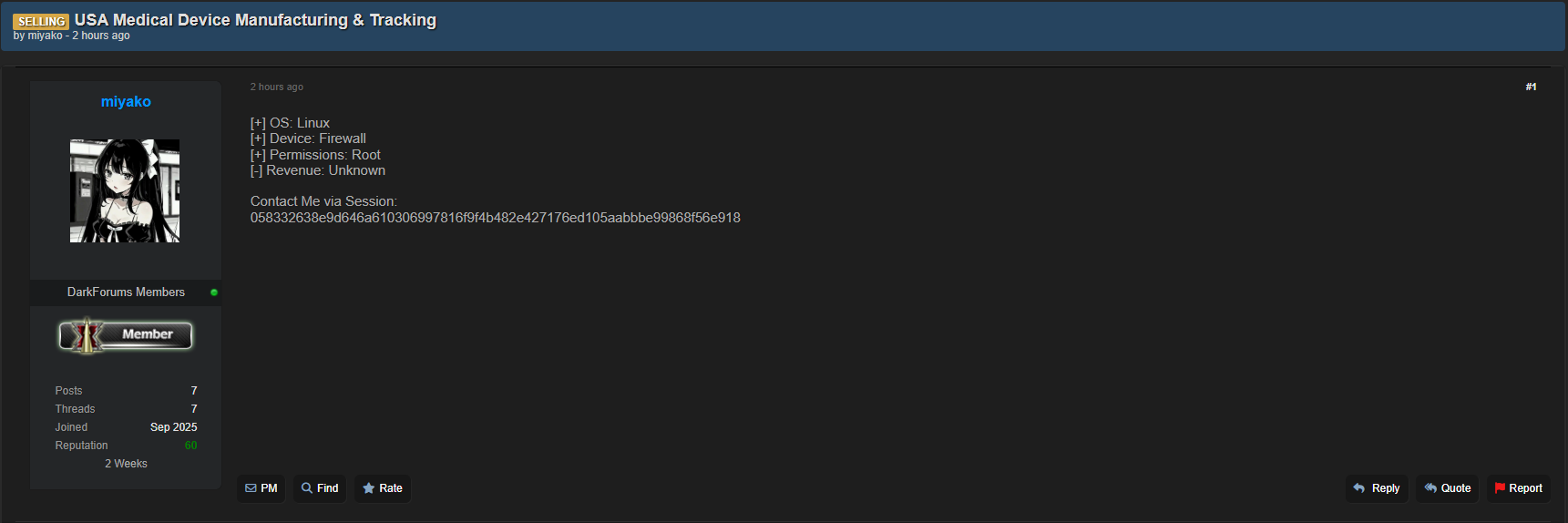The height and width of the screenshot is (523, 1568).
Task: Click the Find magnifier icon
Action: 307,488
